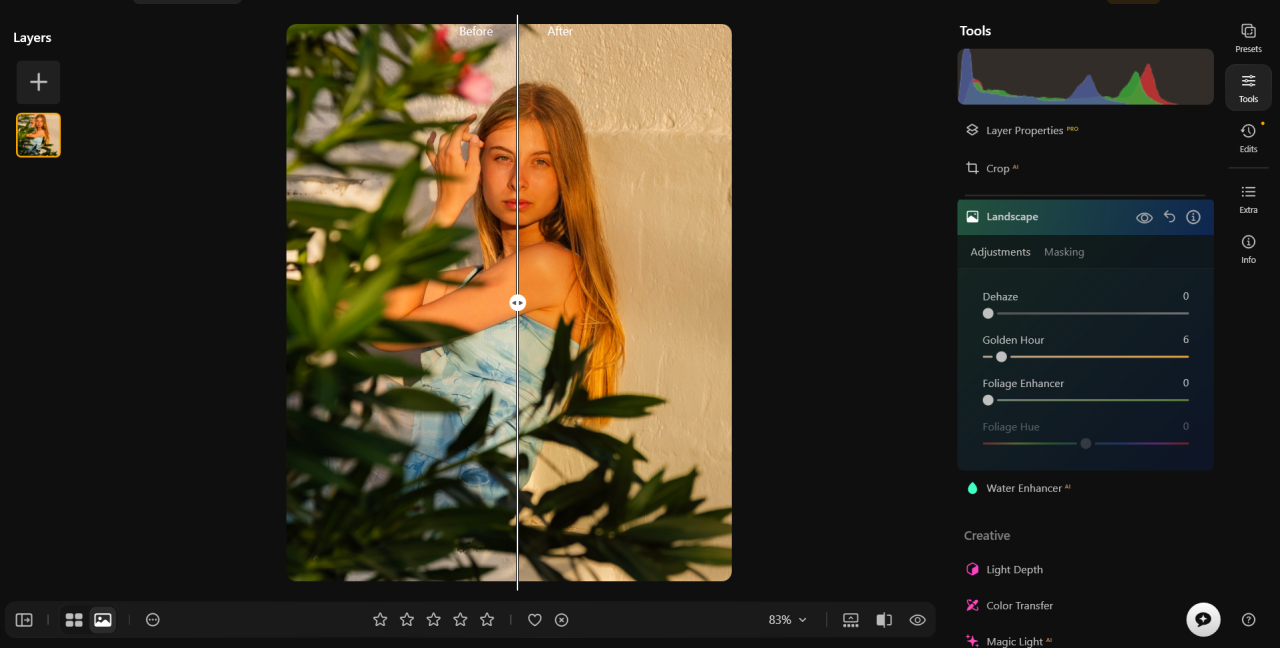1280x648 pixels.
Task: Reject the photo with X icon
Action: pos(562,620)
